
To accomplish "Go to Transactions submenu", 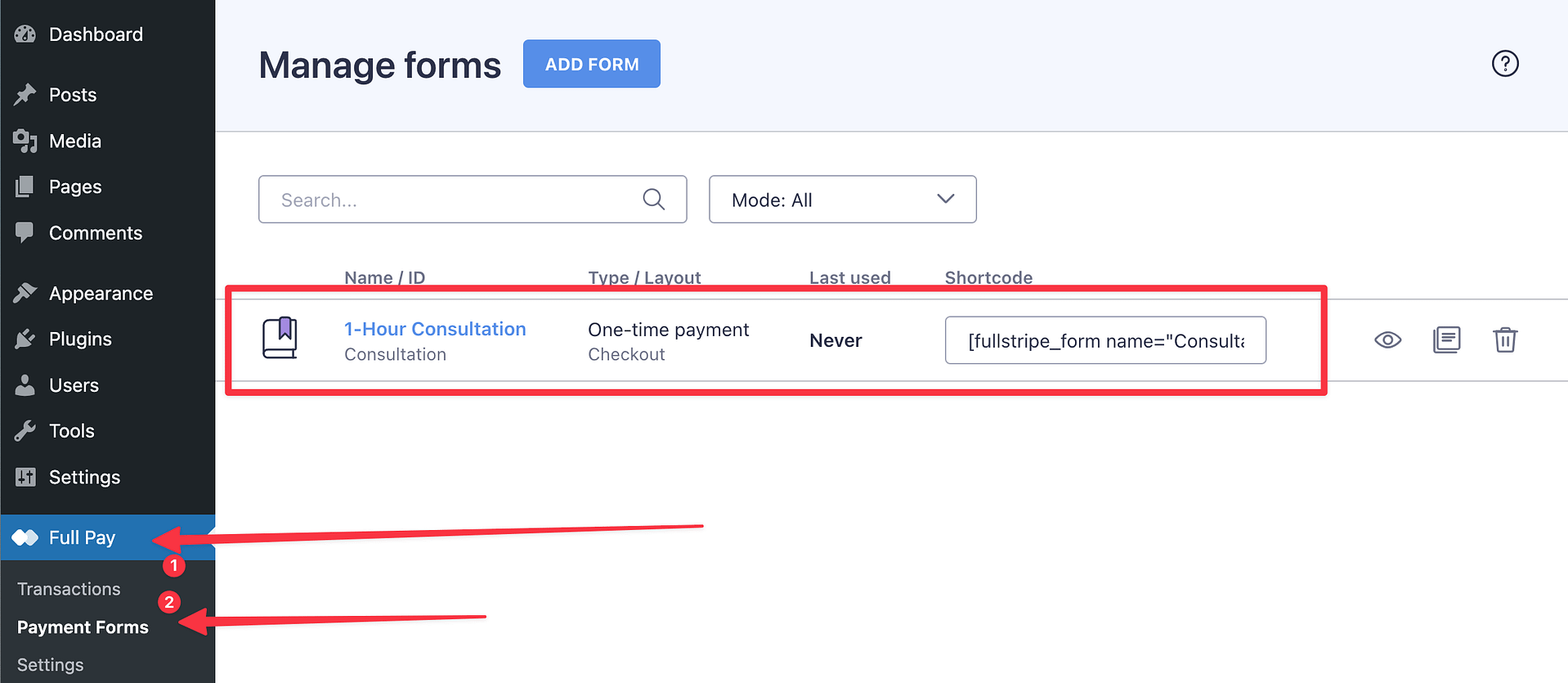I will coord(69,589).
